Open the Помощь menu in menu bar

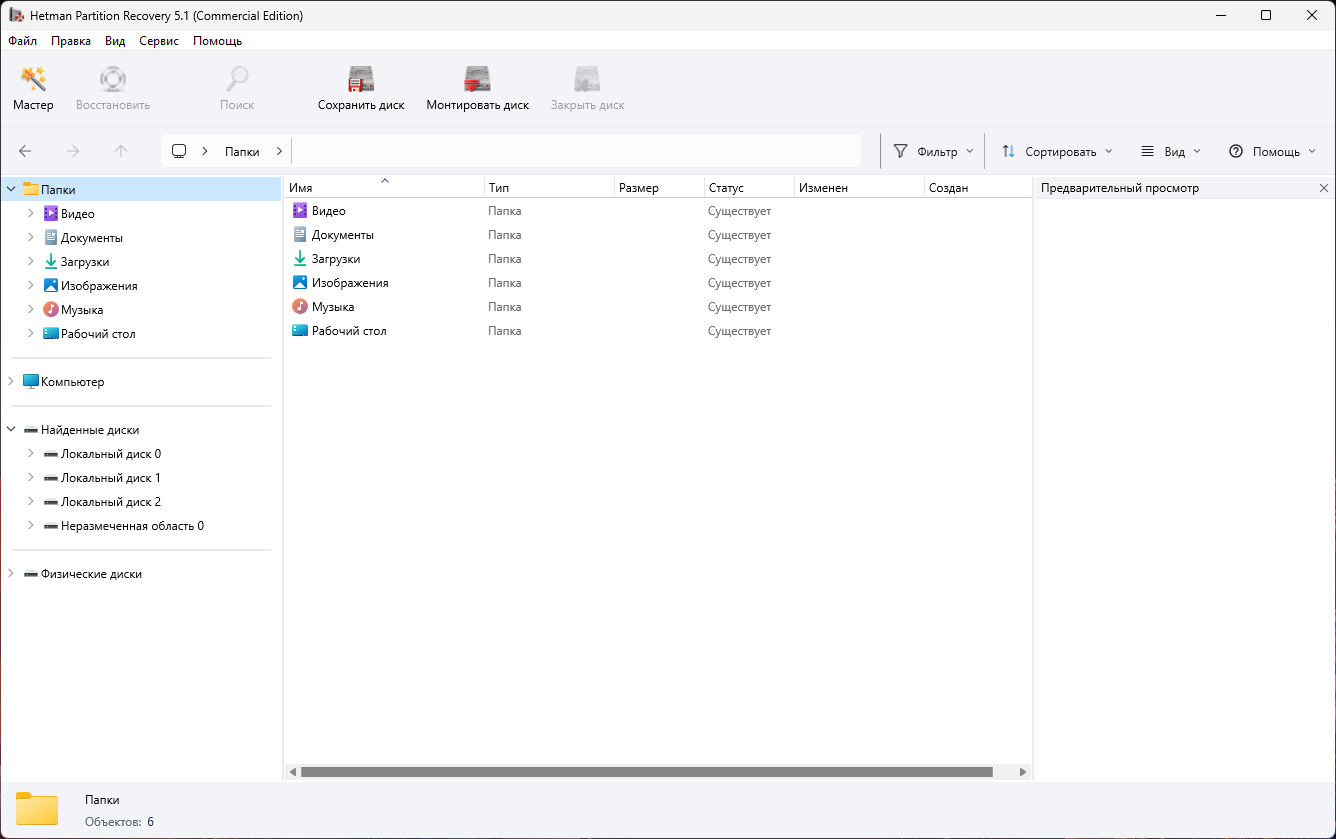click(x=217, y=41)
